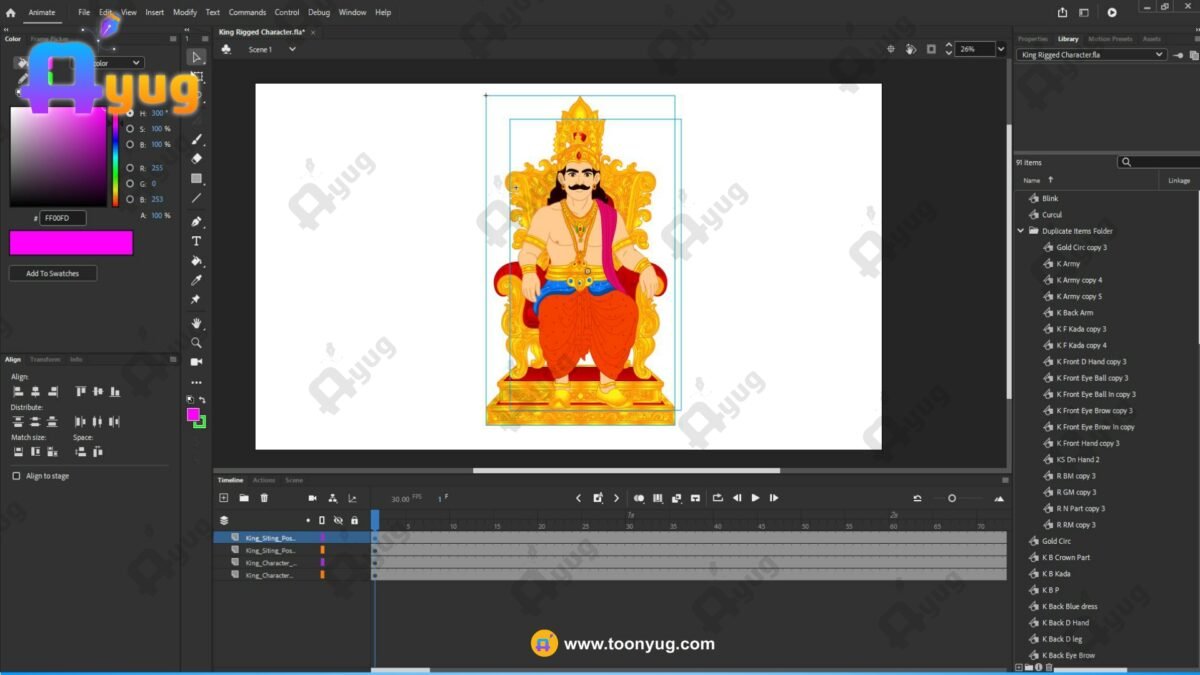Toggle Show All Layers as Outlines icon
The image size is (1200, 675).
tap(322, 520)
